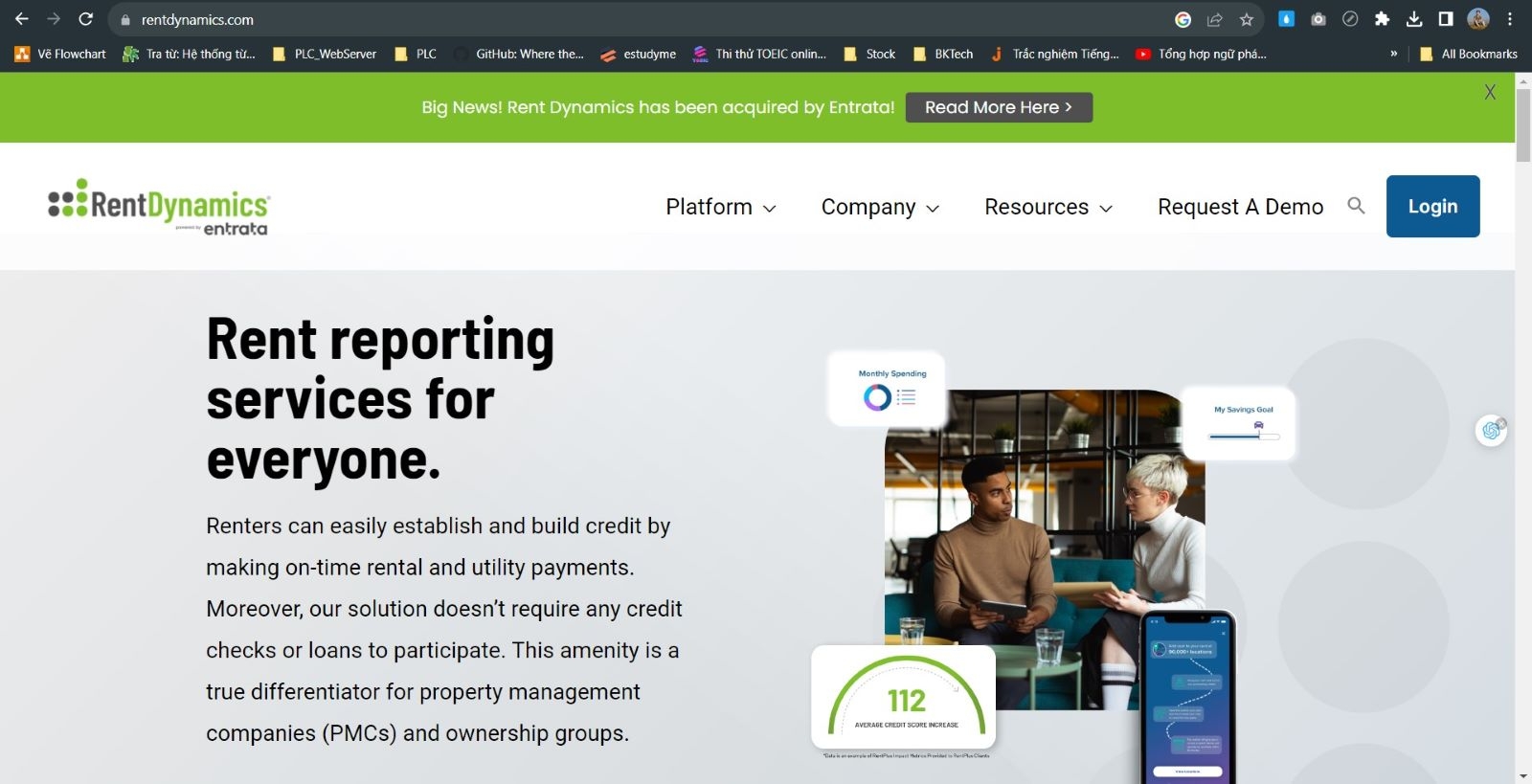
Task: Show browser downloads
Action: point(1414,19)
